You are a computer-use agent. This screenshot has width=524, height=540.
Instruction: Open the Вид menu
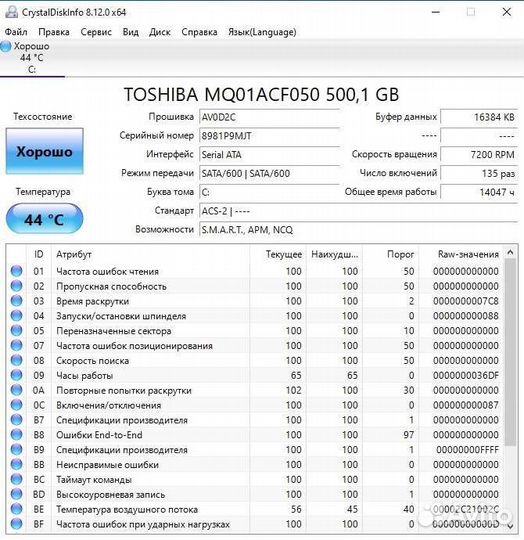(x=130, y=32)
